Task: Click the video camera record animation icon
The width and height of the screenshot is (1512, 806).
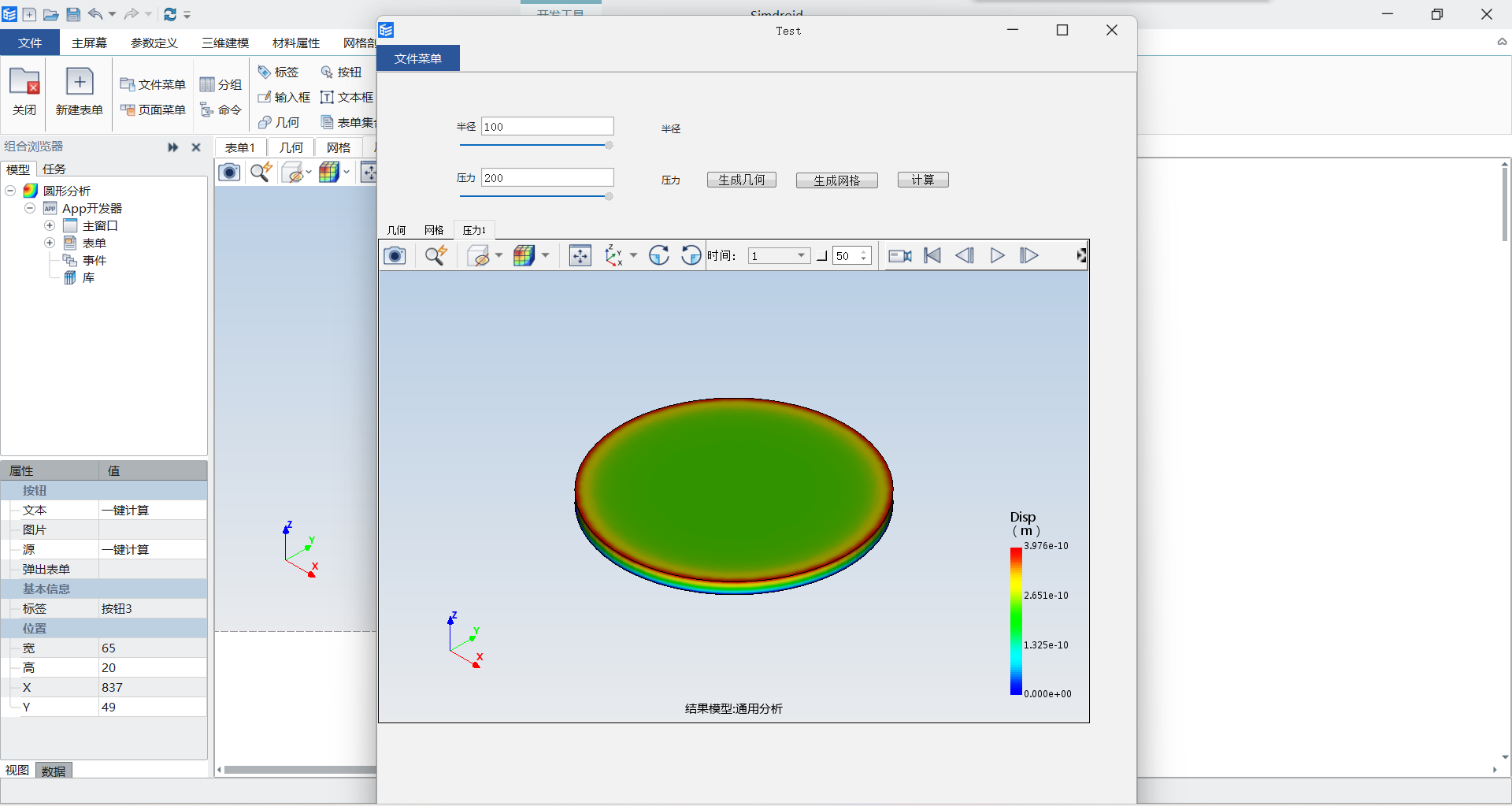Action: [x=899, y=255]
